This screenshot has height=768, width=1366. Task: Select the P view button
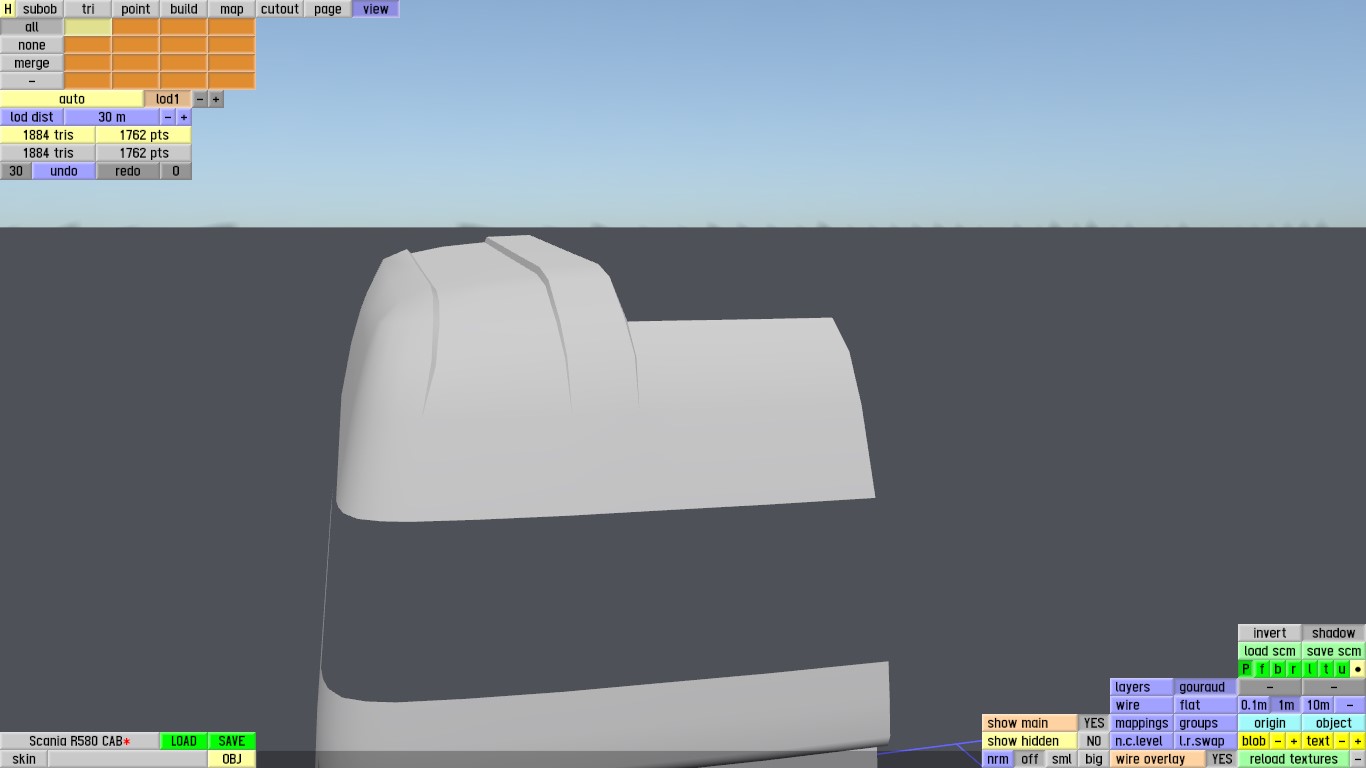pyautogui.click(x=1246, y=669)
